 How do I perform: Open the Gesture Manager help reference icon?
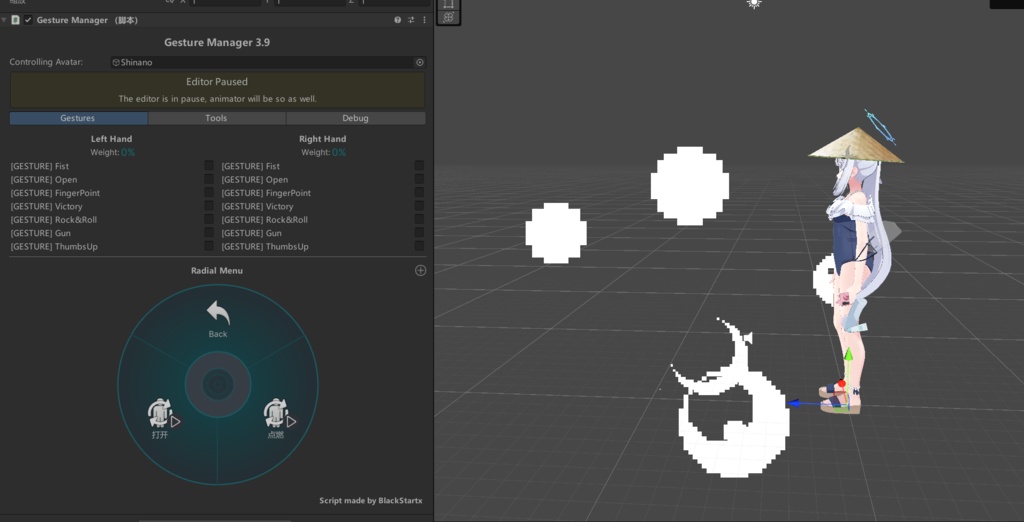tap(397, 20)
